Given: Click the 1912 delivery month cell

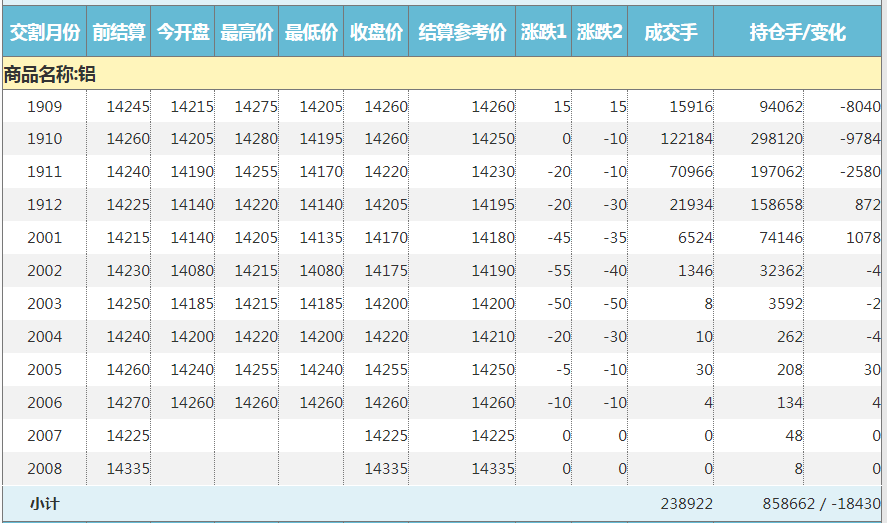Looking at the screenshot, I should (44, 205).
